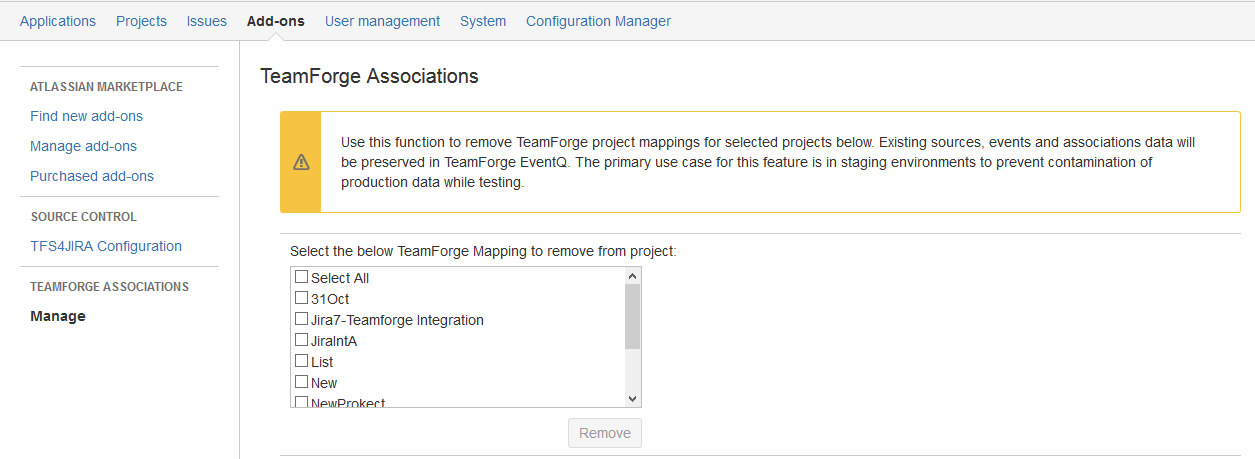Go to the Issues tab
1255x459 pixels.
click(x=207, y=21)
